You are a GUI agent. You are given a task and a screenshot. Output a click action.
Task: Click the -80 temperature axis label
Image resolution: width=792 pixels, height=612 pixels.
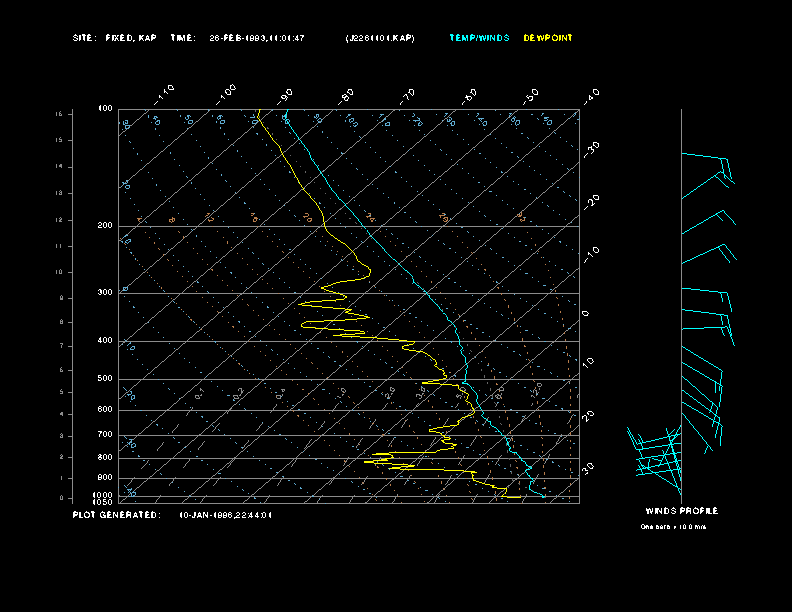(x=347, y=94)
